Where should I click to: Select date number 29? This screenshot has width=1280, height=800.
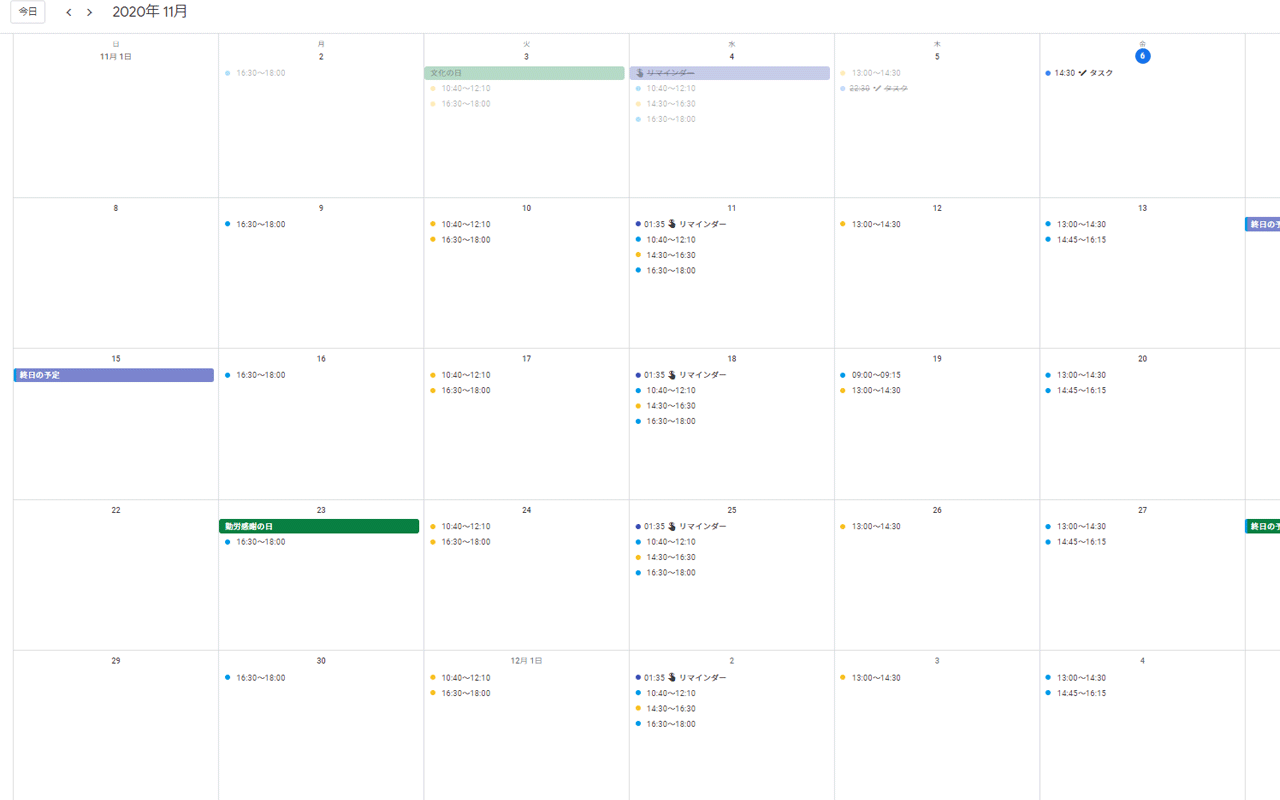(x=116, y=661)
